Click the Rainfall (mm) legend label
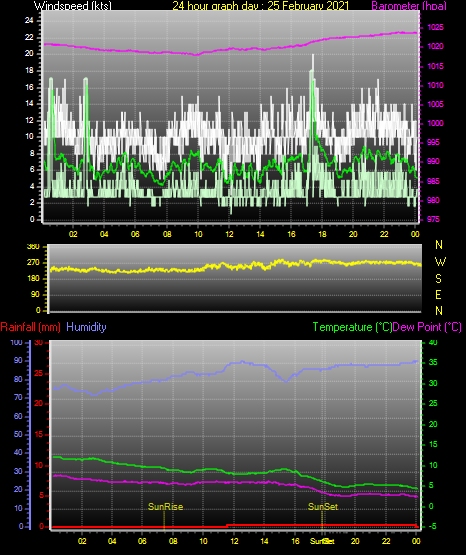This screenshot has height=555, width=466. pyautogui.click(x=30, y=327)
